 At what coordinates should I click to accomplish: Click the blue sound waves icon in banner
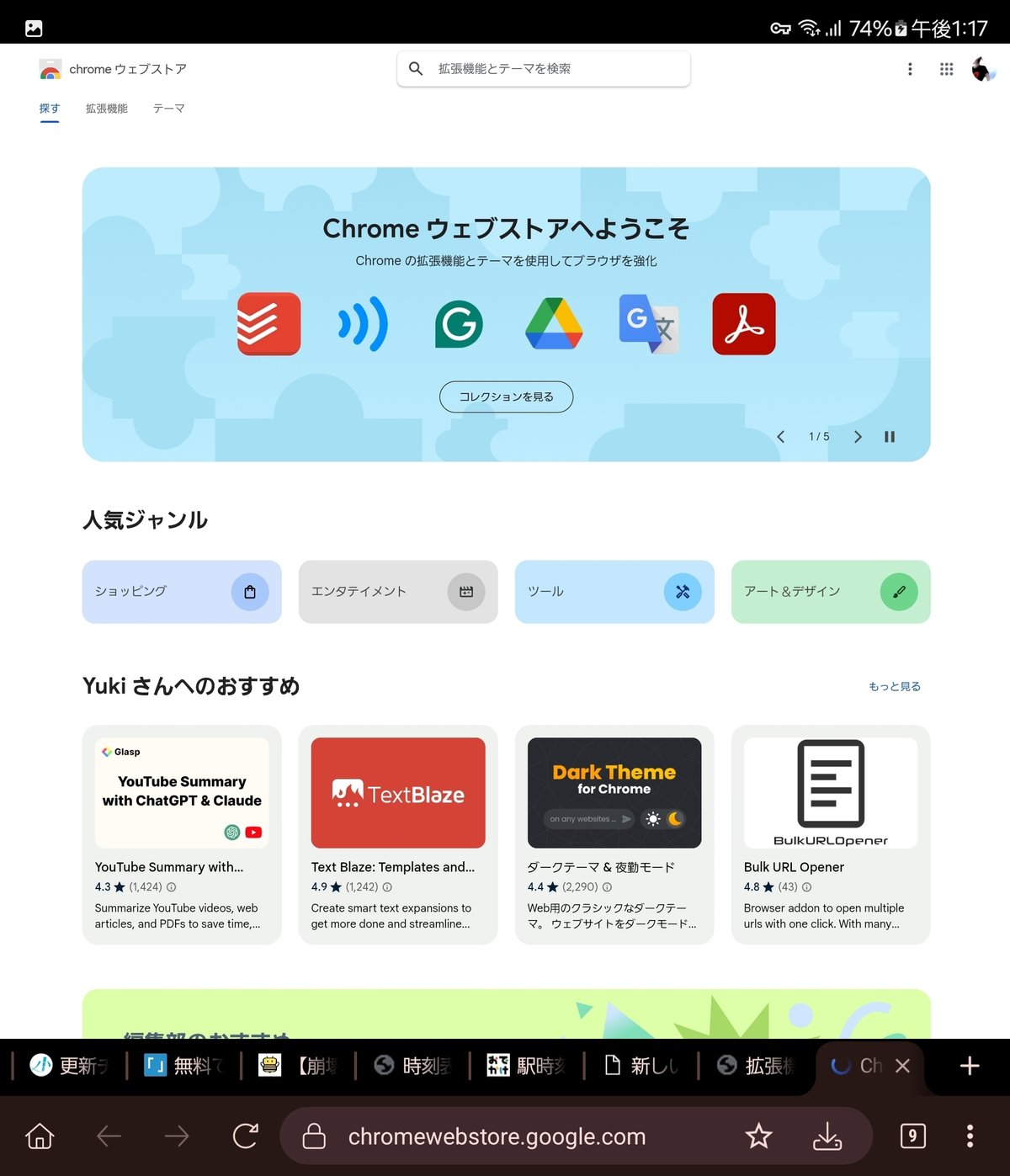364,323
